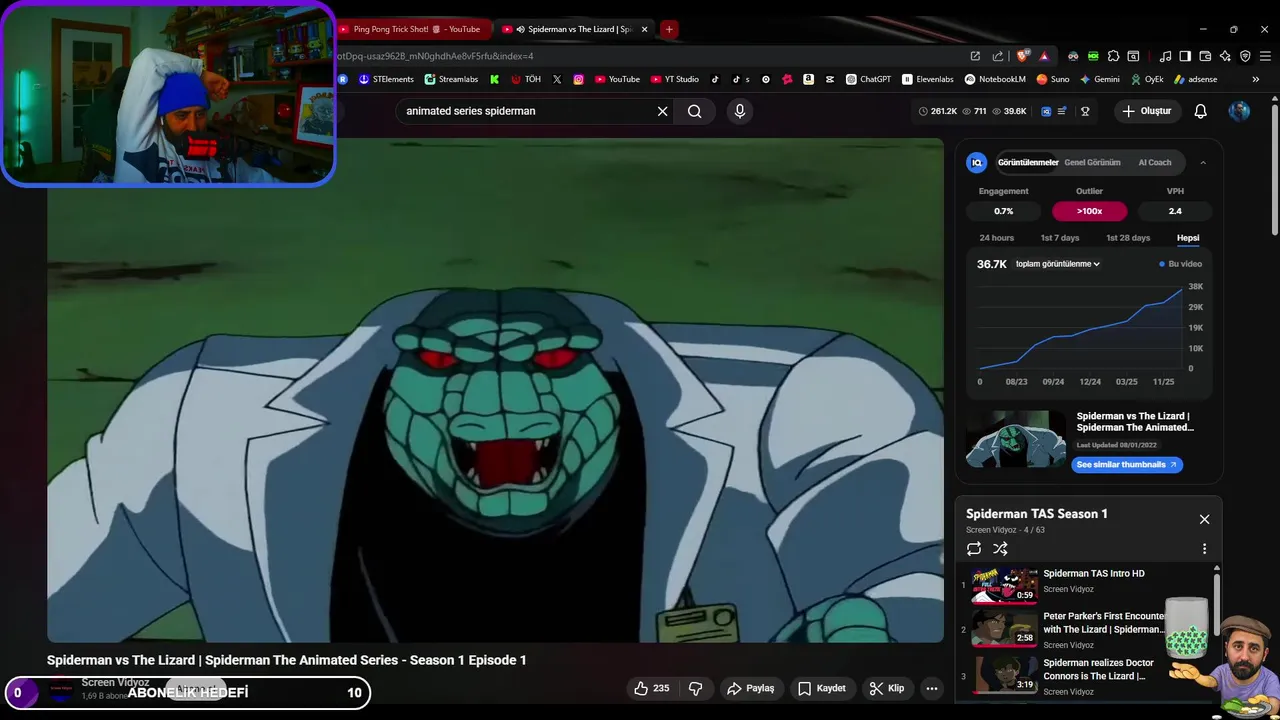Open the YouTube notifications bell

coord(1200,111)
